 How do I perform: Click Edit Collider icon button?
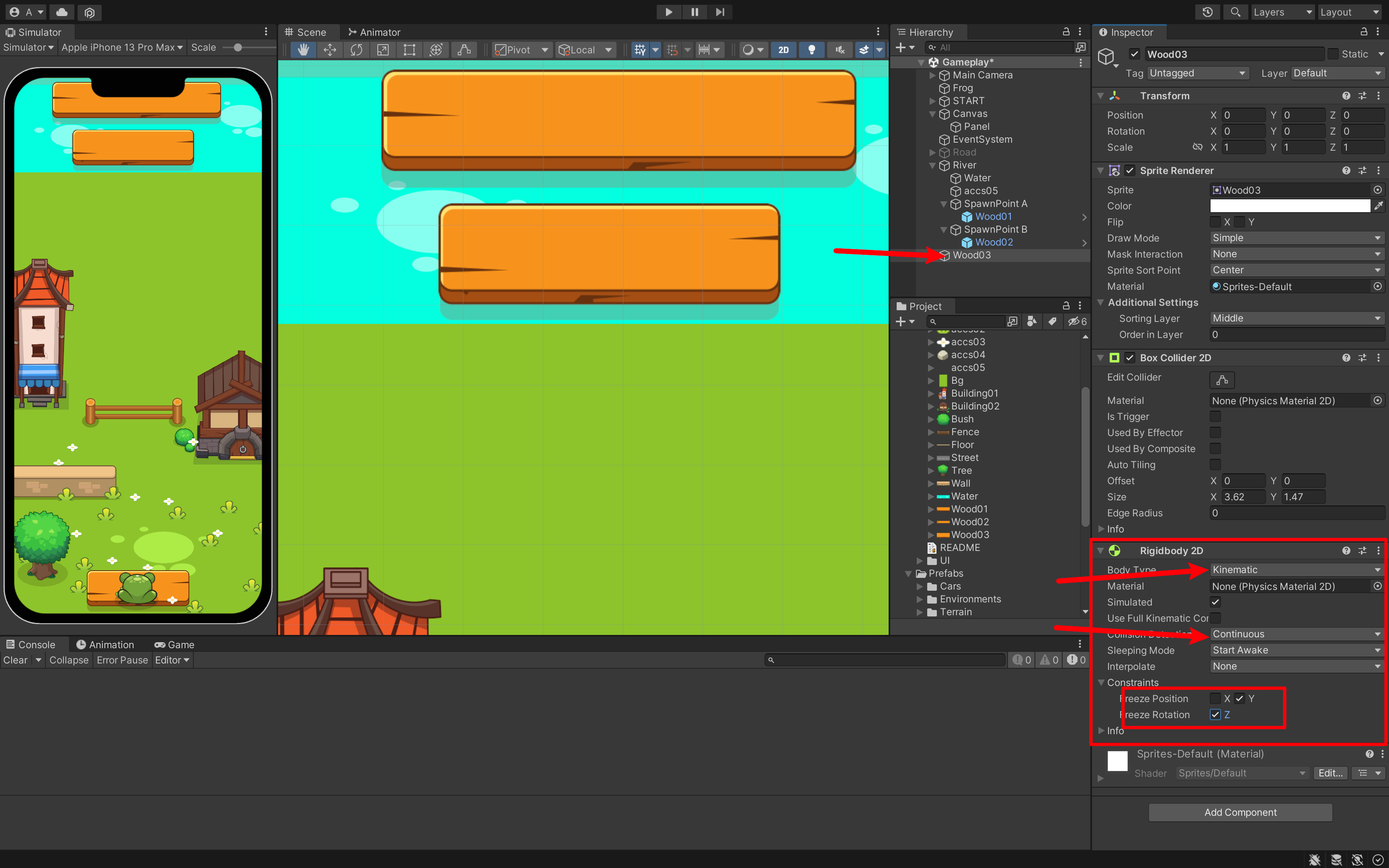click(x=1222, y=379)
